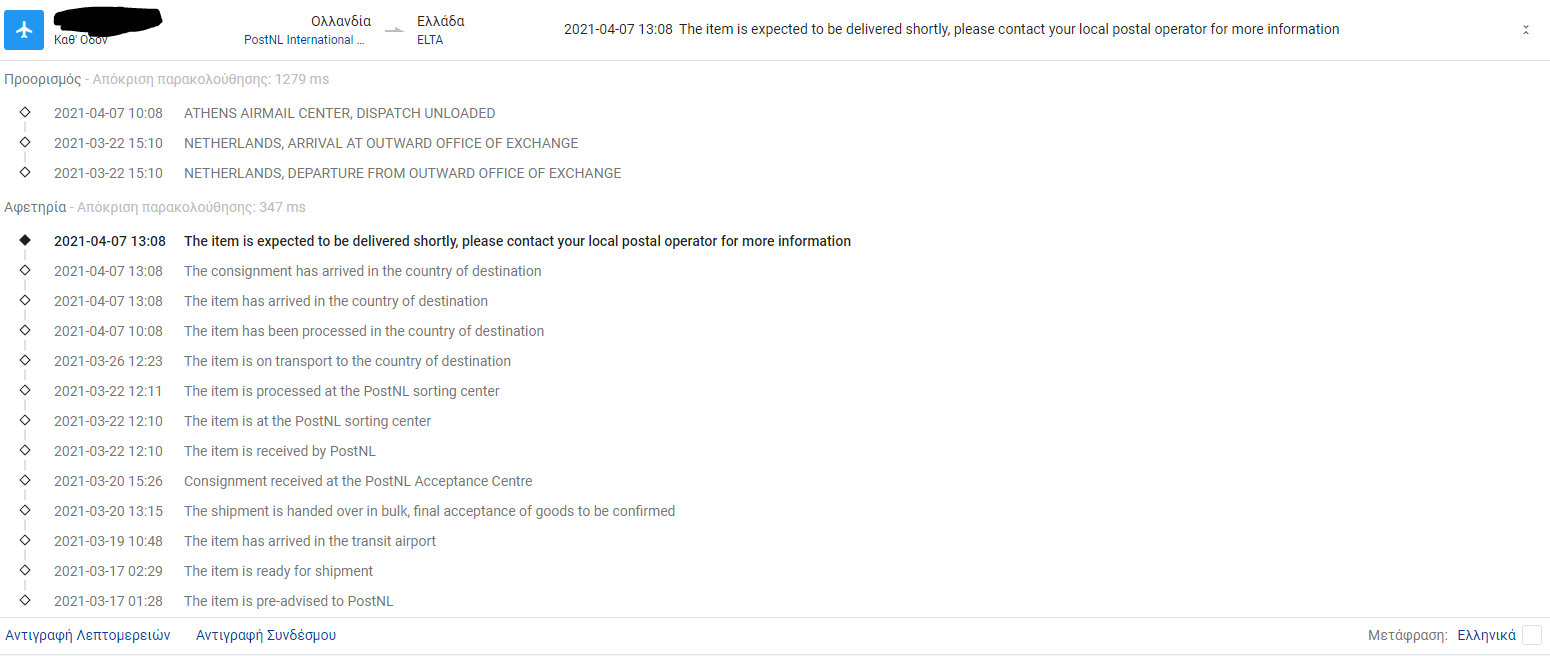This screenshot has height=656, width=1550.
Task: Click the diamond marker for transit airport arrival
Action: [25, 541]
